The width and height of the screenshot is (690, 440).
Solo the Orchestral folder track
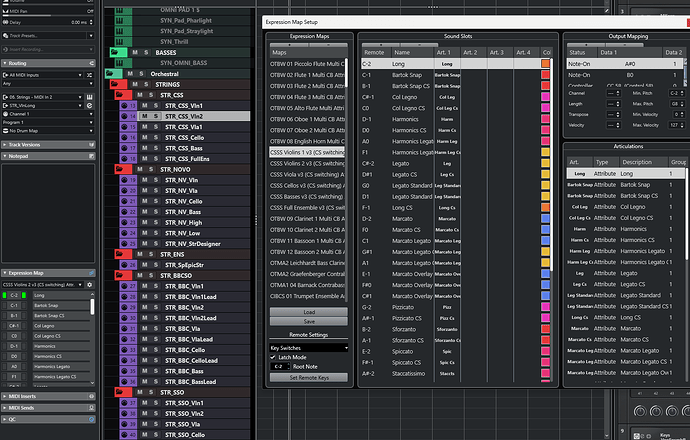pyautogui.click(x=141, y=74)
